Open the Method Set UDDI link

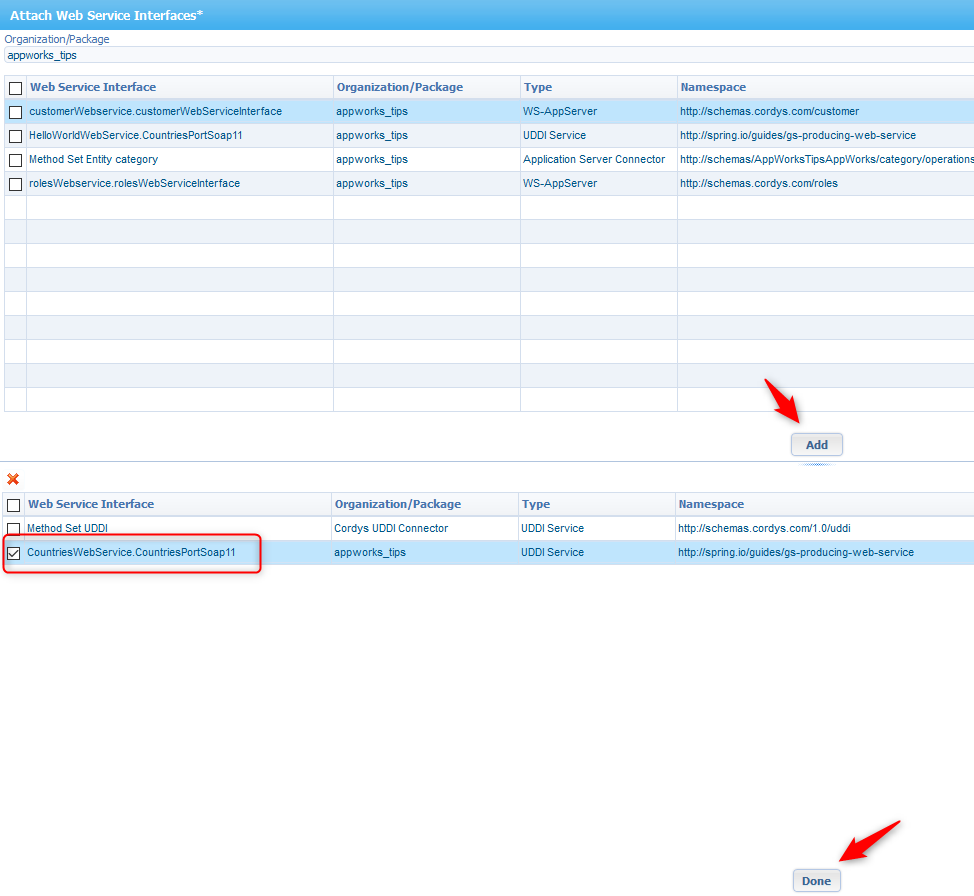tap(67, 528)
